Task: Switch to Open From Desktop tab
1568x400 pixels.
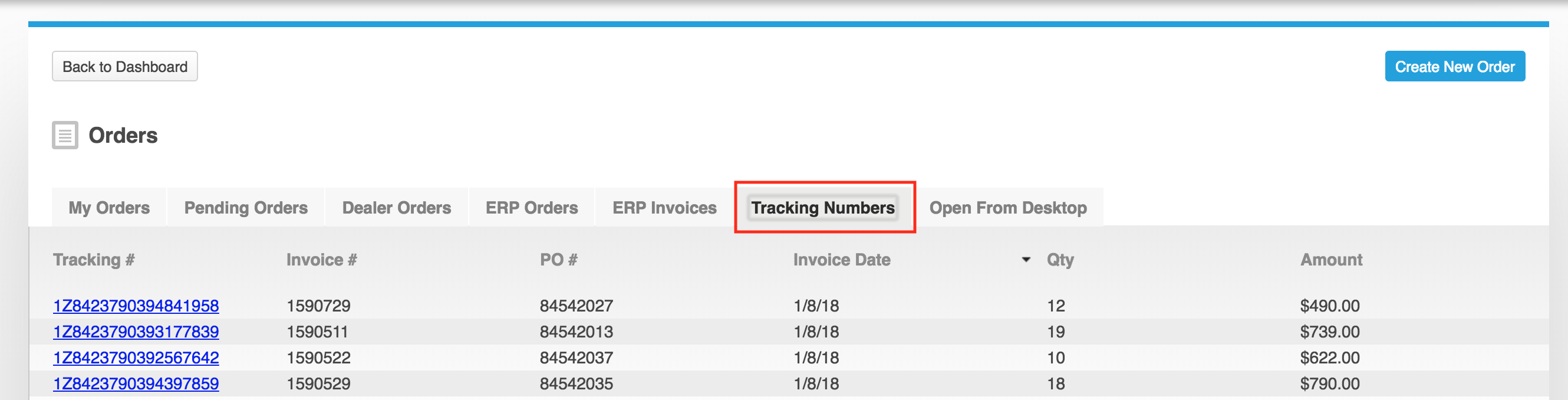Action: coord(1007,208)
